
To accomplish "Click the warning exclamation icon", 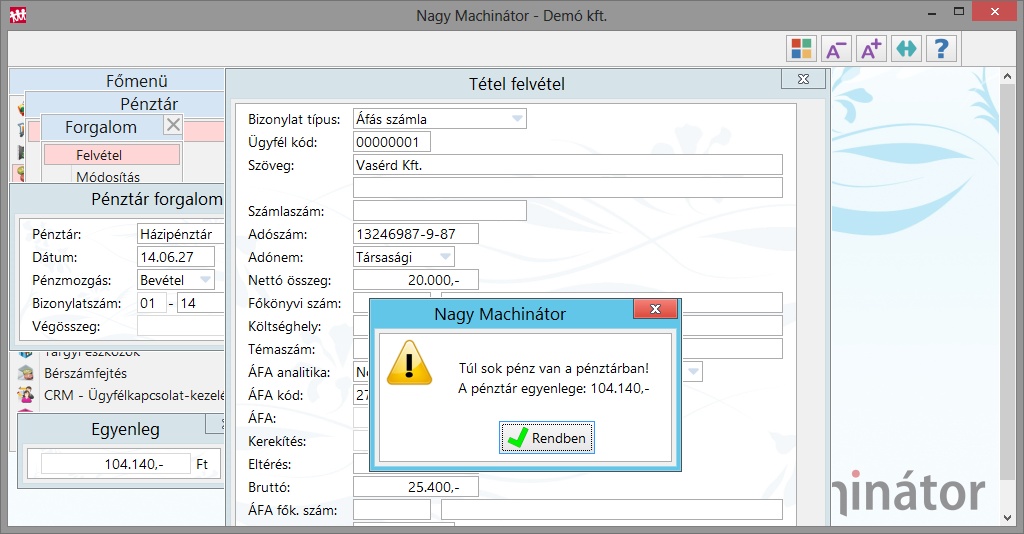I will tap(409, 363).
